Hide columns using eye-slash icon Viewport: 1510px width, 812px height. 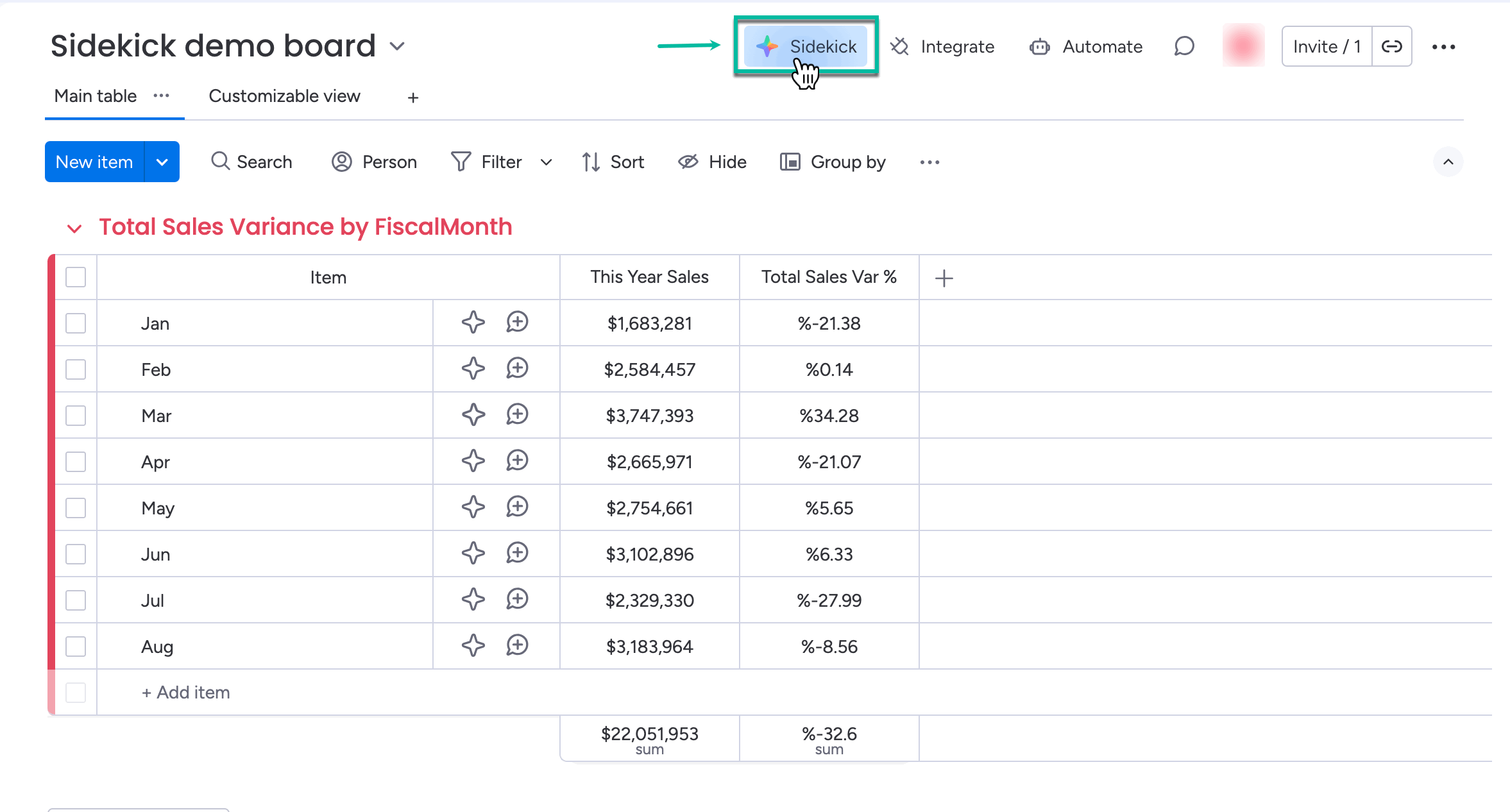[688, 162]
